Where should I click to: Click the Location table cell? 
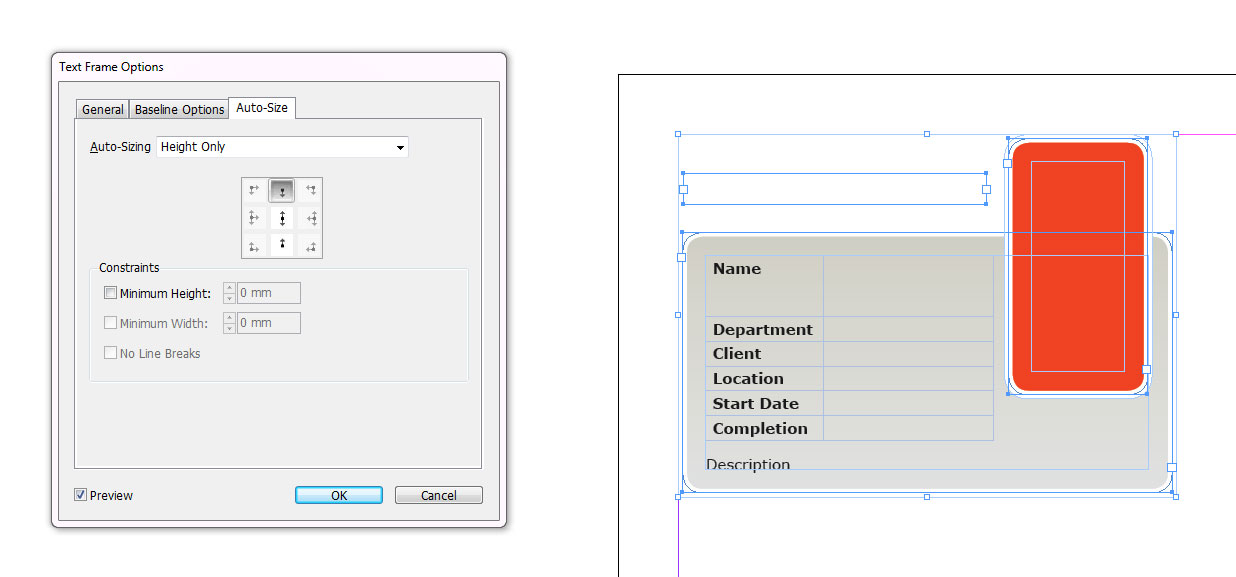pyautogui.click(x=764, y=379)
